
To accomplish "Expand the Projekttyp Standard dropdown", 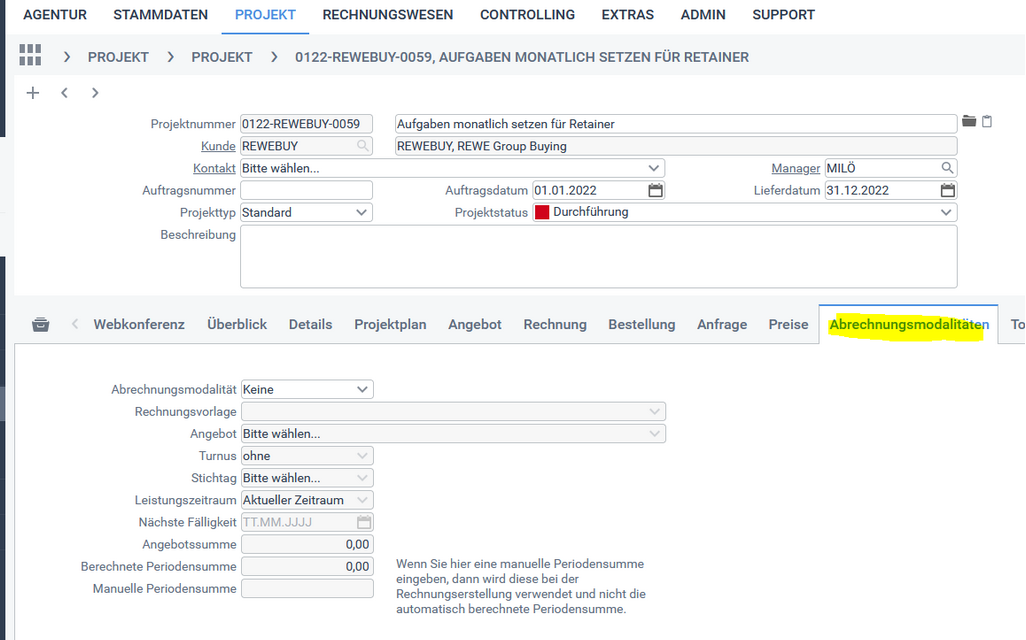I will (x=362, y=212).
